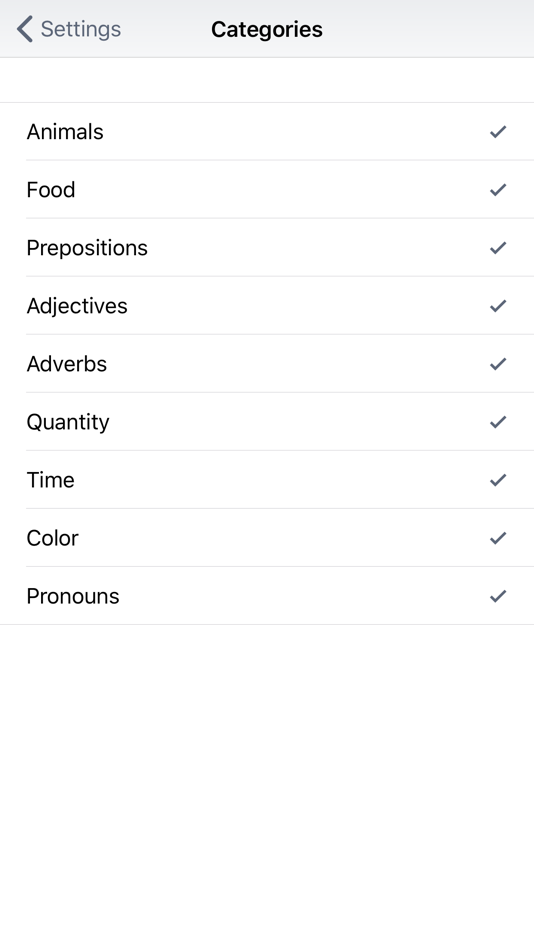Select the Food category label
Screen dimensions: 534x950
coord(51,190)
